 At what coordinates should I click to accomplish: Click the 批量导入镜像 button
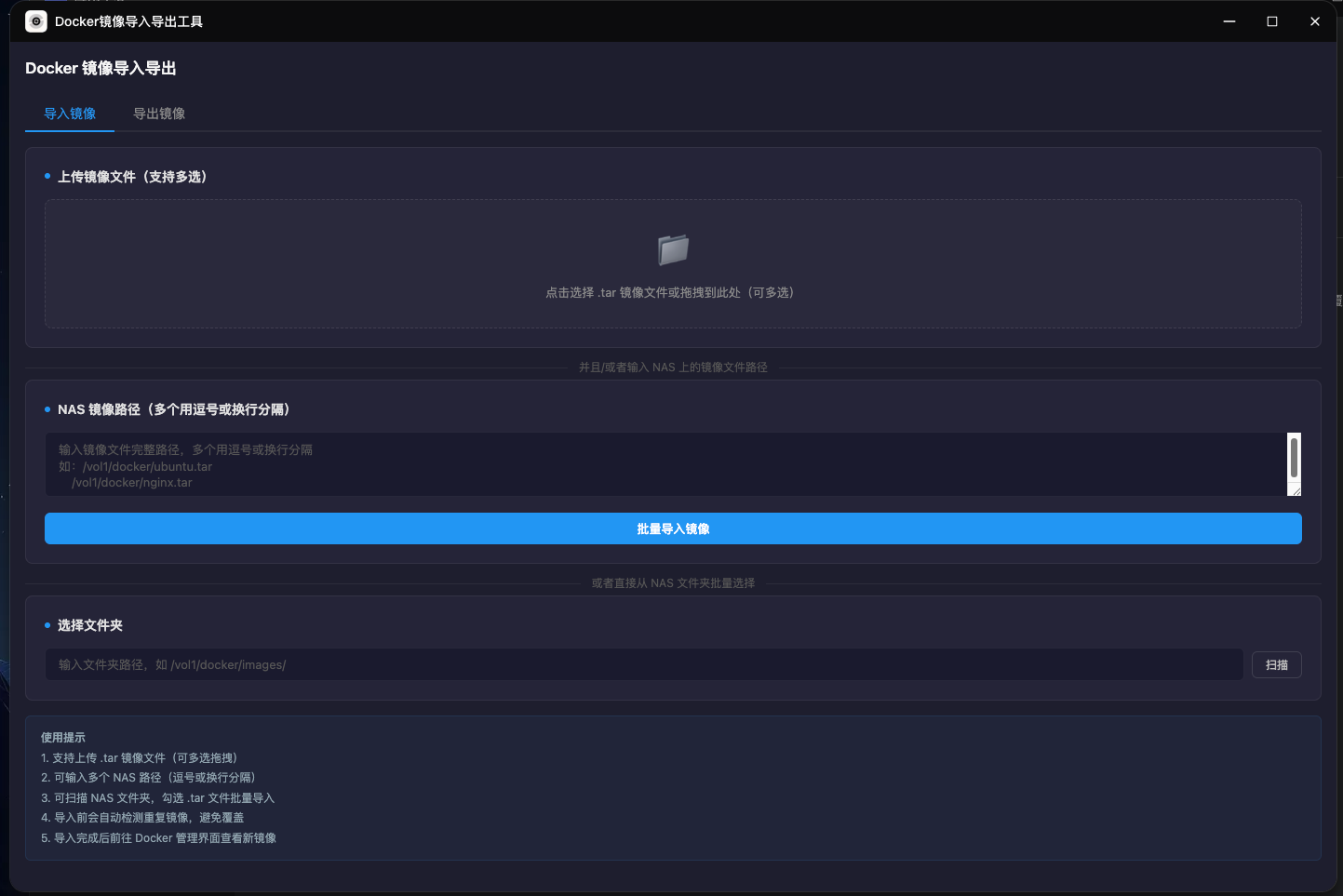point(673,528)
